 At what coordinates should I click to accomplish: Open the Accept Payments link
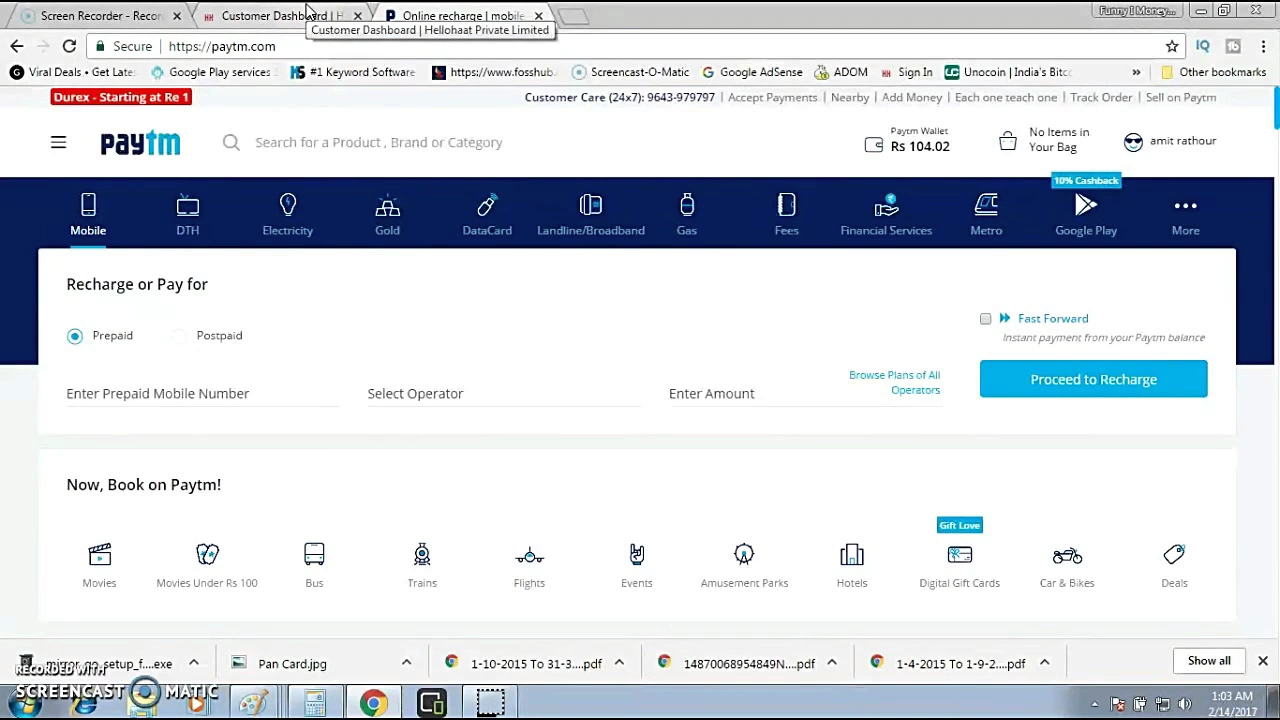click(x=772, y=97)
